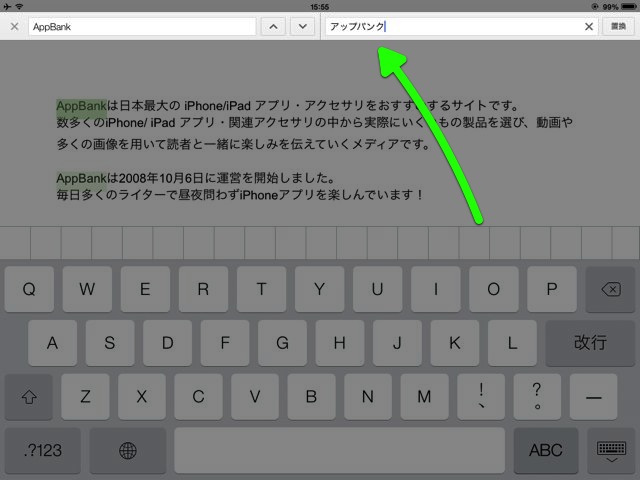
Task: Tap the U key
Action: (x=378, y=289)
